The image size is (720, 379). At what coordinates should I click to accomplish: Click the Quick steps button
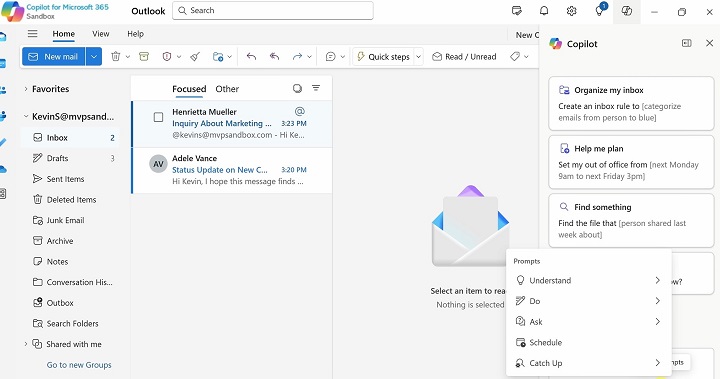(x=383, y=57)
